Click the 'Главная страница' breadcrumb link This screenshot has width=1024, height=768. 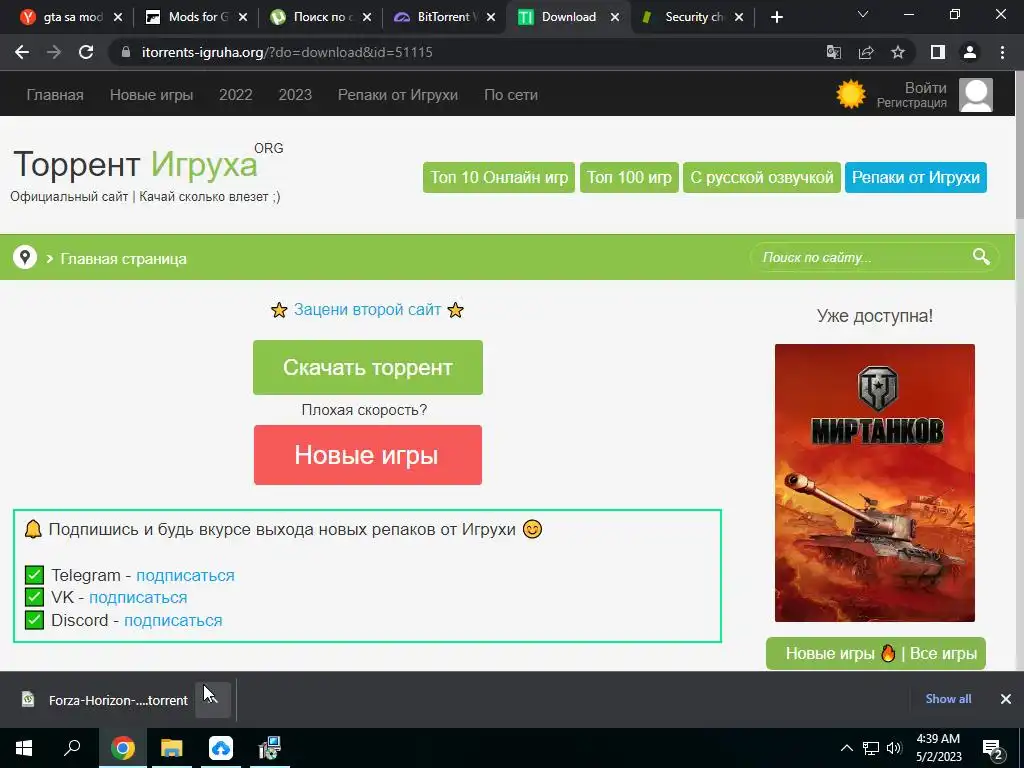123,259
